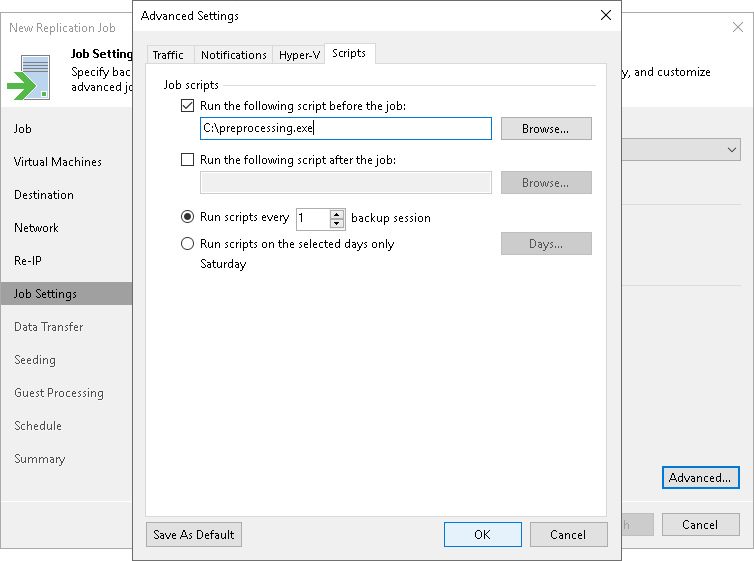The width and height of the screenshot is (754, 561).
Task: Click the session count number field
Action: tap(313, 218)
